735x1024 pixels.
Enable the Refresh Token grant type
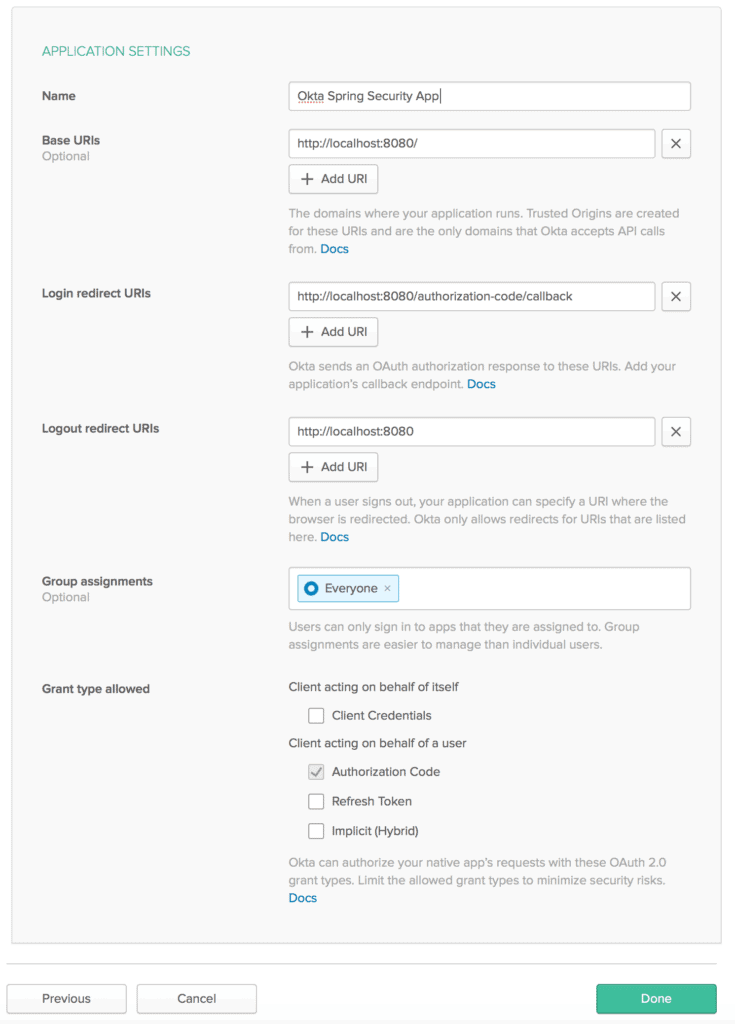(x=316, y=801)
